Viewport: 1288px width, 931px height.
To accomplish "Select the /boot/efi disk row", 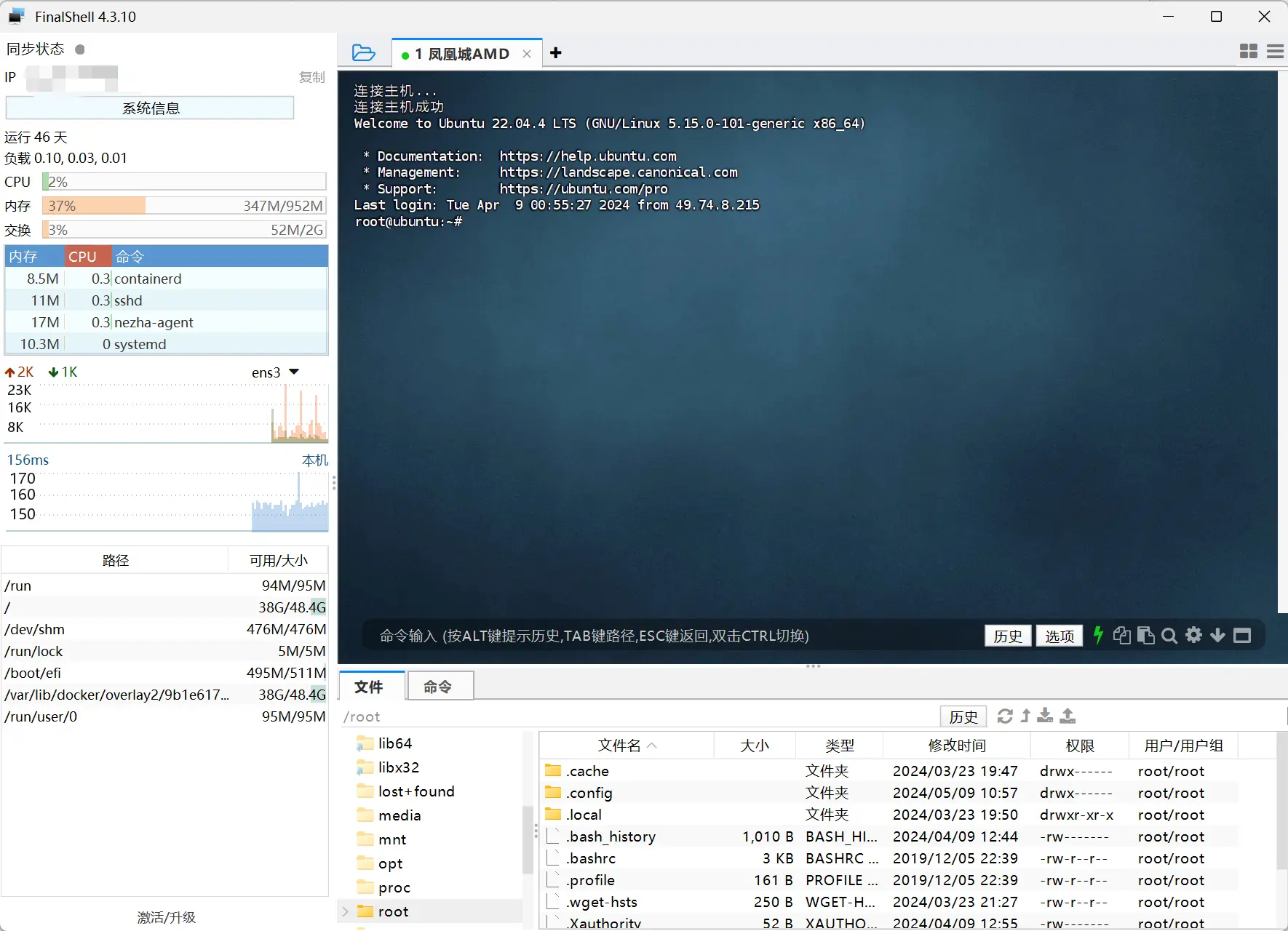I will [x=165, y=673].
